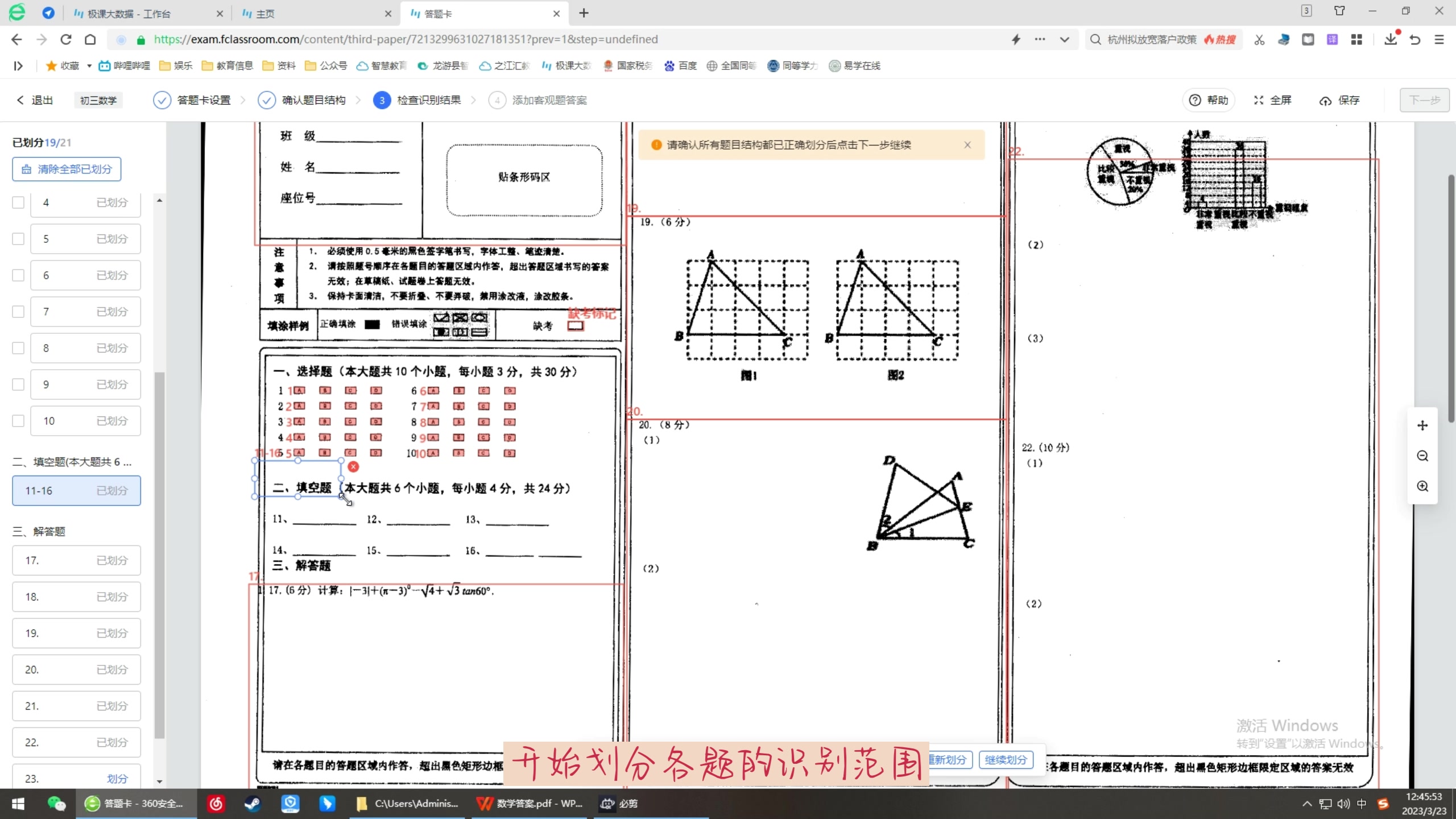Viewport: 1456px width, 819px height.
Task: Check the checkbox for question 10
Action: click(x=18, y=421)
